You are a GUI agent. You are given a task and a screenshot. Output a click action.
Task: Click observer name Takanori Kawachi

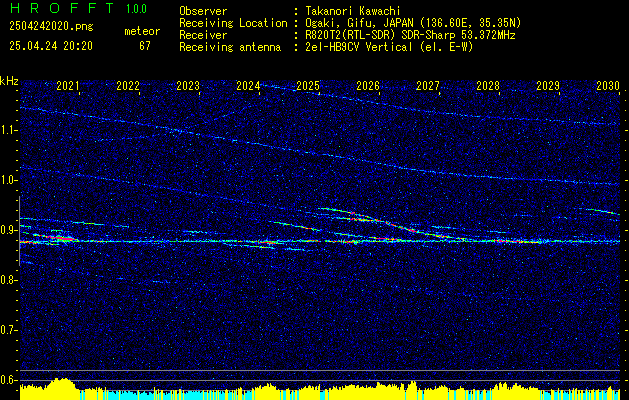353,11
